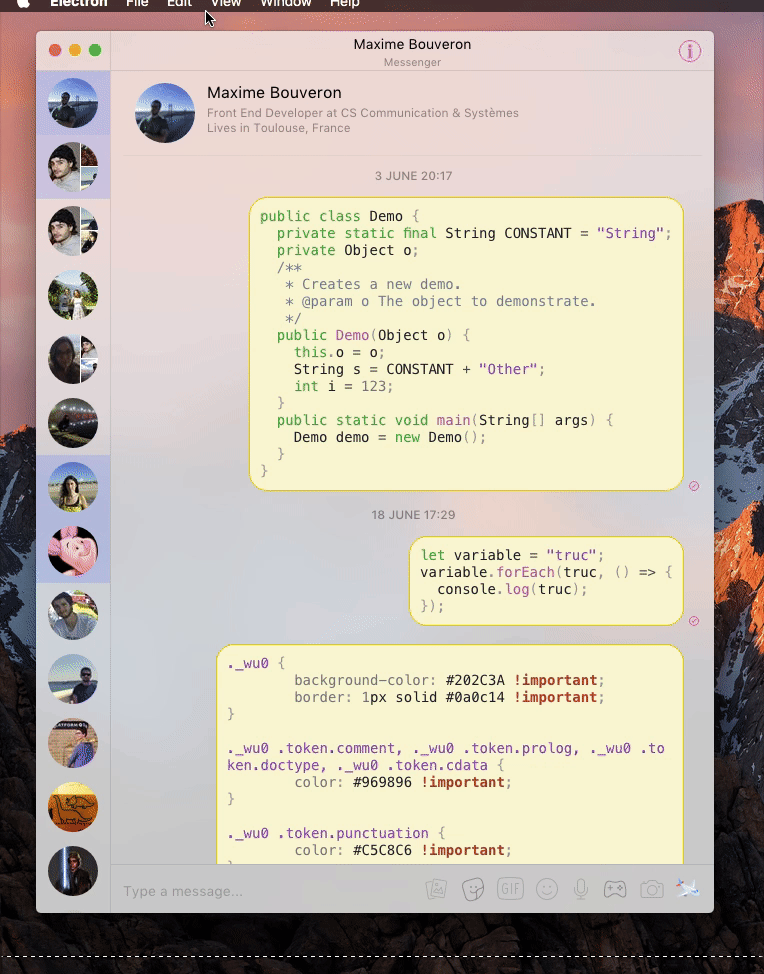Click the 'Messenger' subtitle in title bar
Viewport: 764px width, 974px height.
pos(412,62)
